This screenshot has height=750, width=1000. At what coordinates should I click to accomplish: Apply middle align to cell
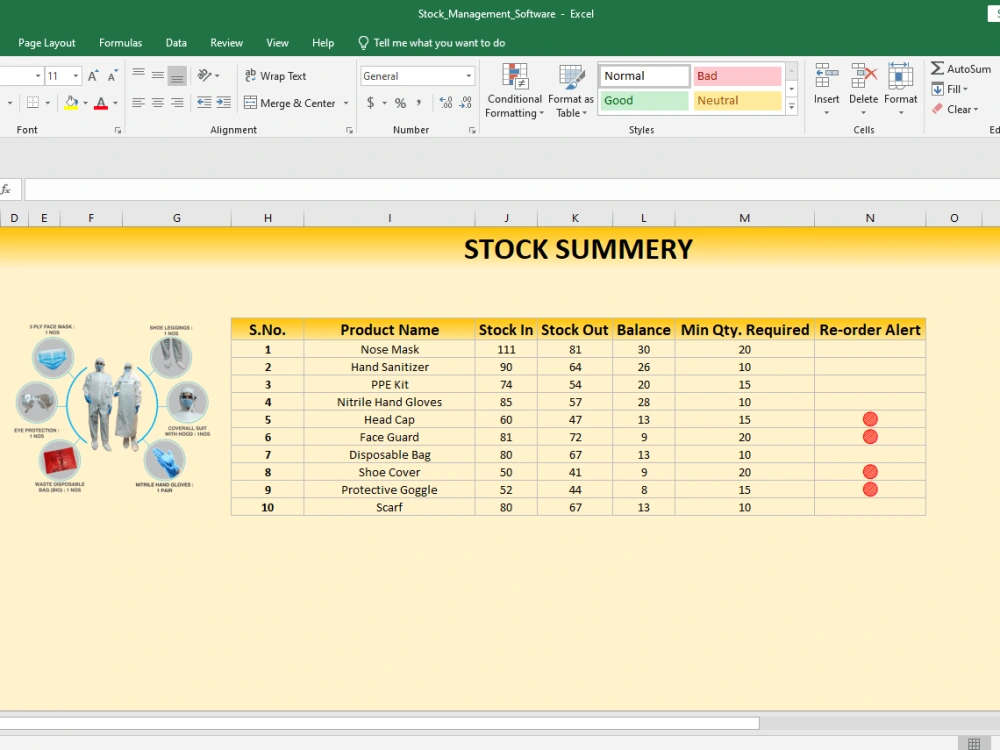[158, 75]
